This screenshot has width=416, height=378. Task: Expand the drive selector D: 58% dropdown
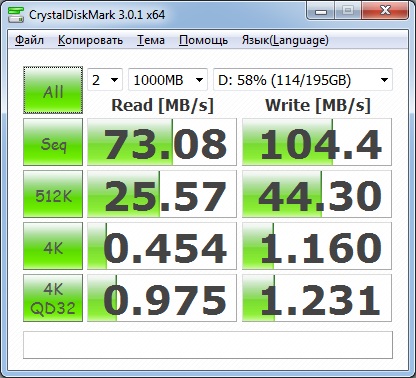pyautogui.click(x=303, y=80)
